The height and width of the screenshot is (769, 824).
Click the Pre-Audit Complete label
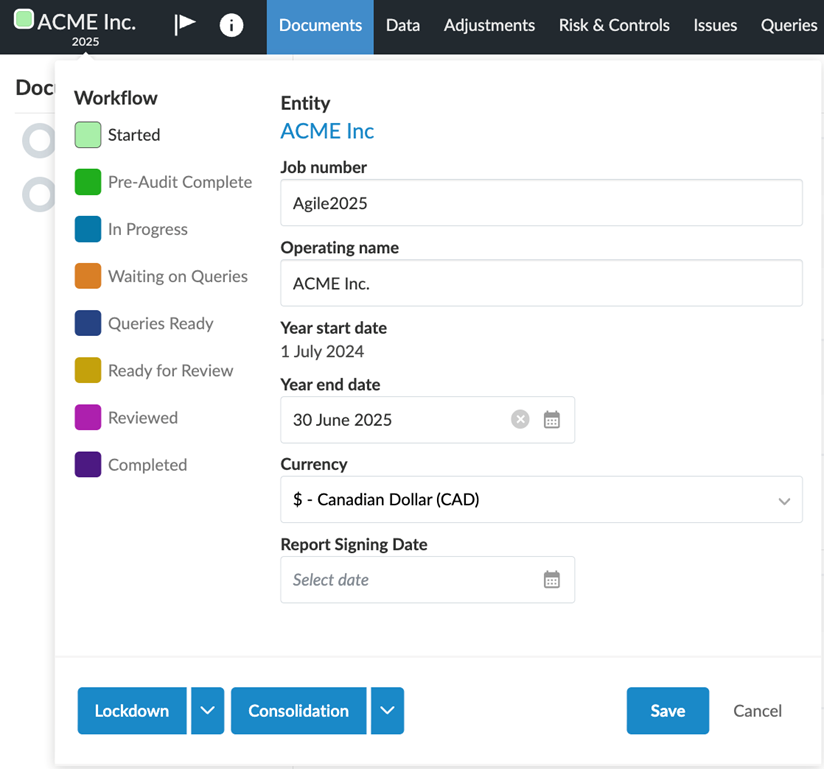pos(180,182)
